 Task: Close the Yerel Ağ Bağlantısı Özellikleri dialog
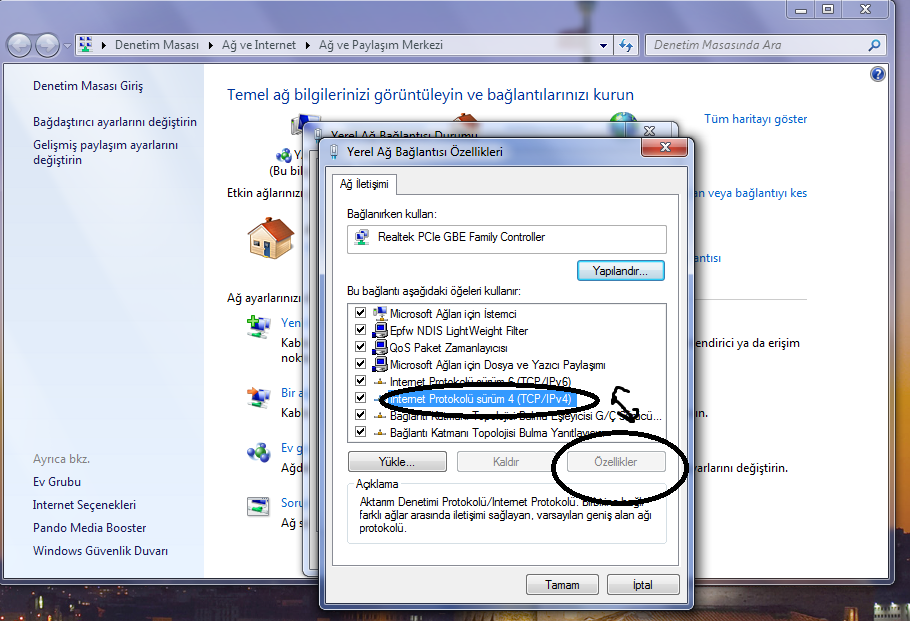pos(665,147)
